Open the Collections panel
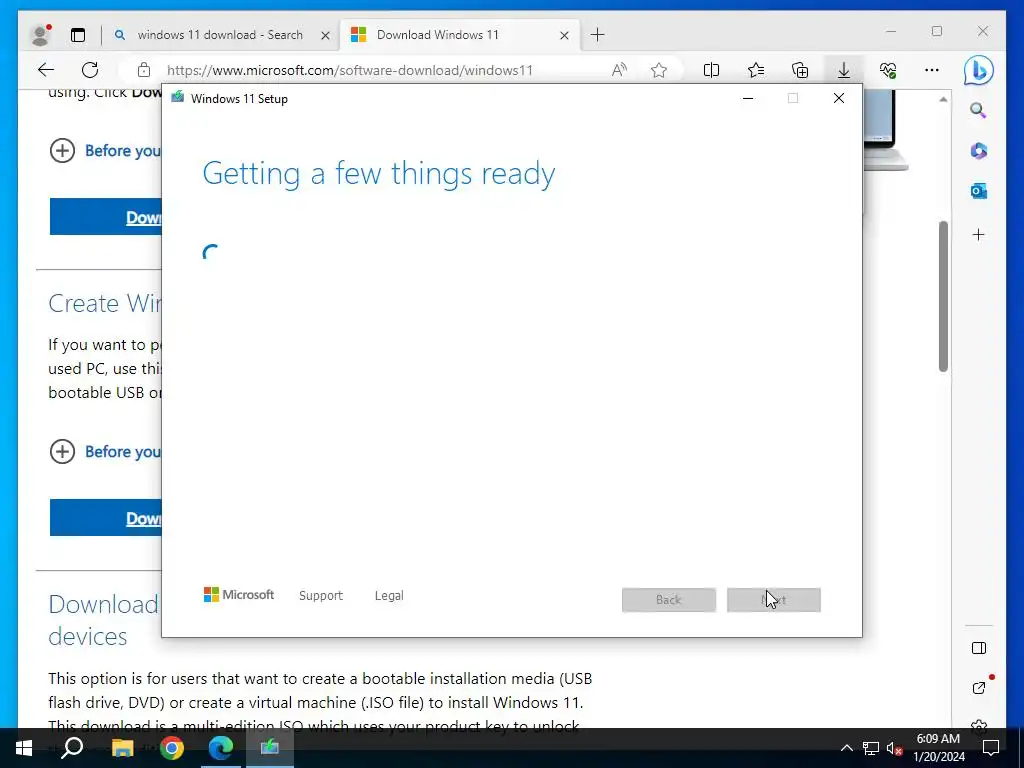The height and width of the screenshot is (768, 1024). [x=800, y=70]
